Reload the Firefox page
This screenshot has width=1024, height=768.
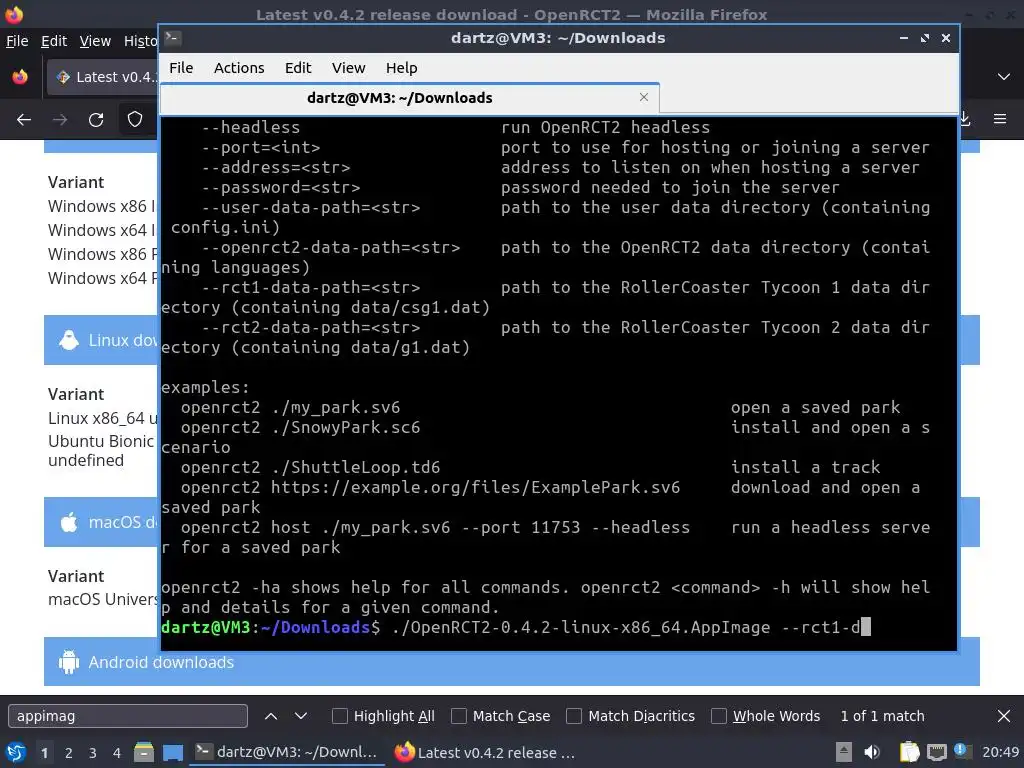click(96, 120)
